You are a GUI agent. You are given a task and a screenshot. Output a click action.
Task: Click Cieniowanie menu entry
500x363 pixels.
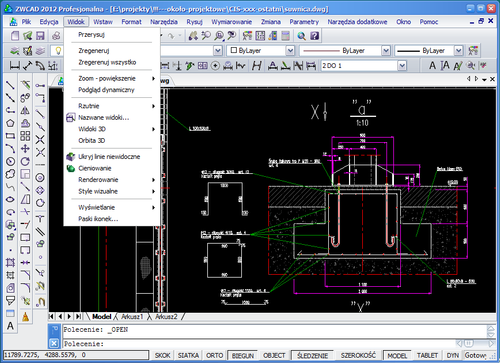pyautogui.click(x=112, y=168)
